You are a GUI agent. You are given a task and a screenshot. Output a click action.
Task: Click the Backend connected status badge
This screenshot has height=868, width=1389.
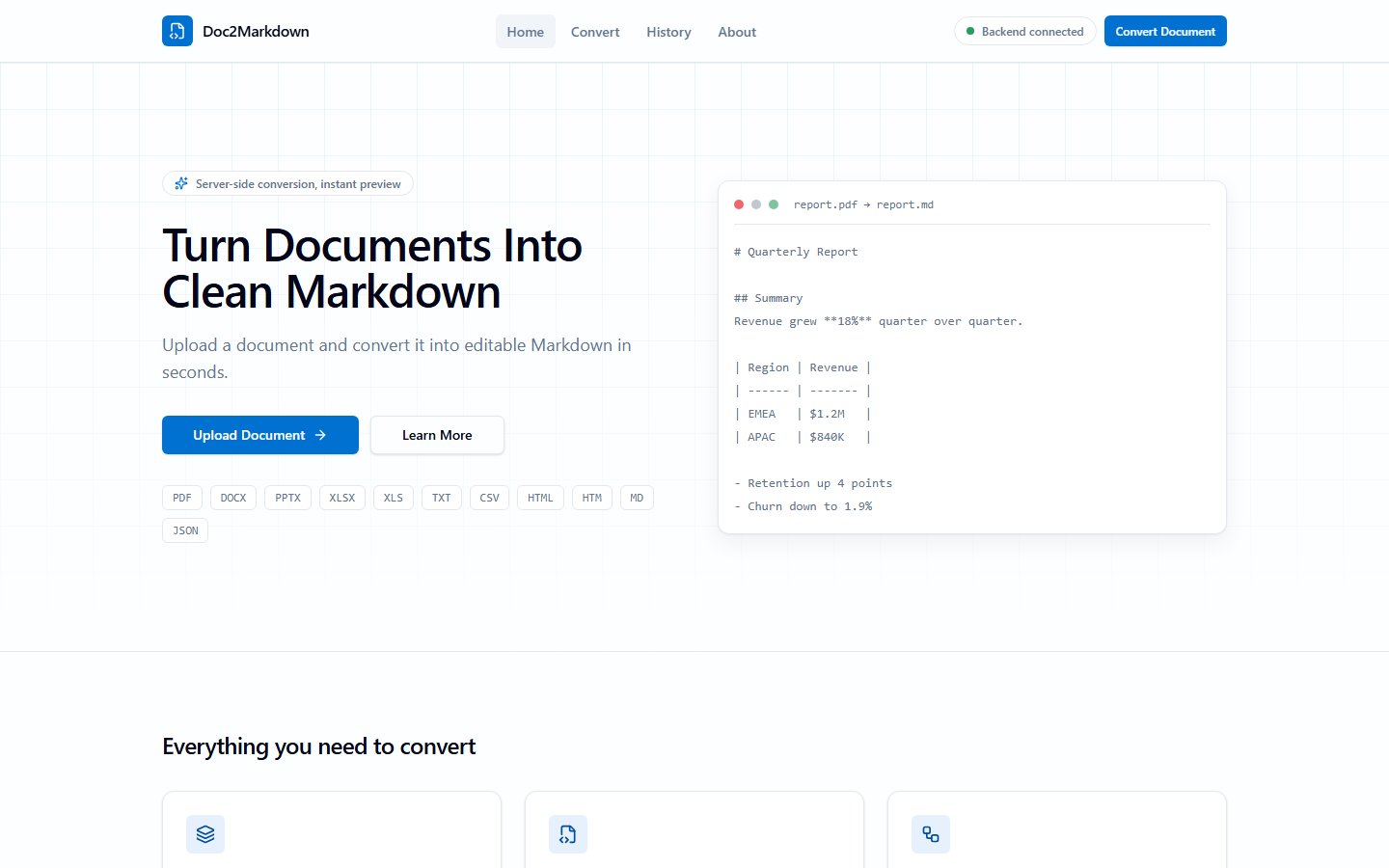[x=1024, y=31]
